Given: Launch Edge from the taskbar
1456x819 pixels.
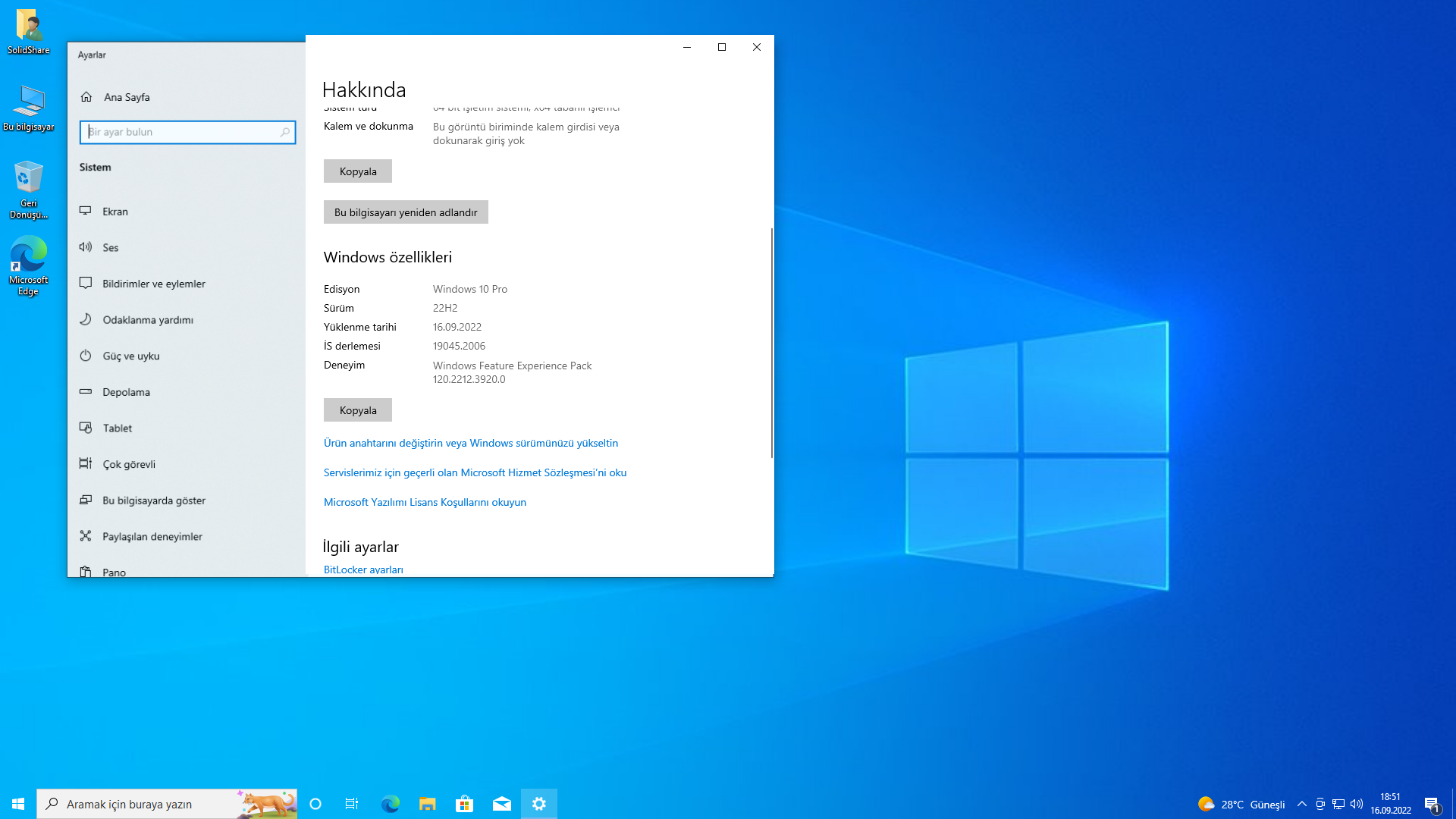Looking at the screenshot, I should point(391,804).
